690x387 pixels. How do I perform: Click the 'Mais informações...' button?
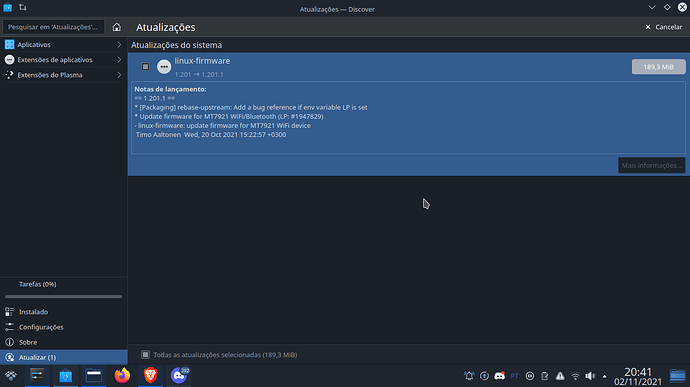coord(651,165)
